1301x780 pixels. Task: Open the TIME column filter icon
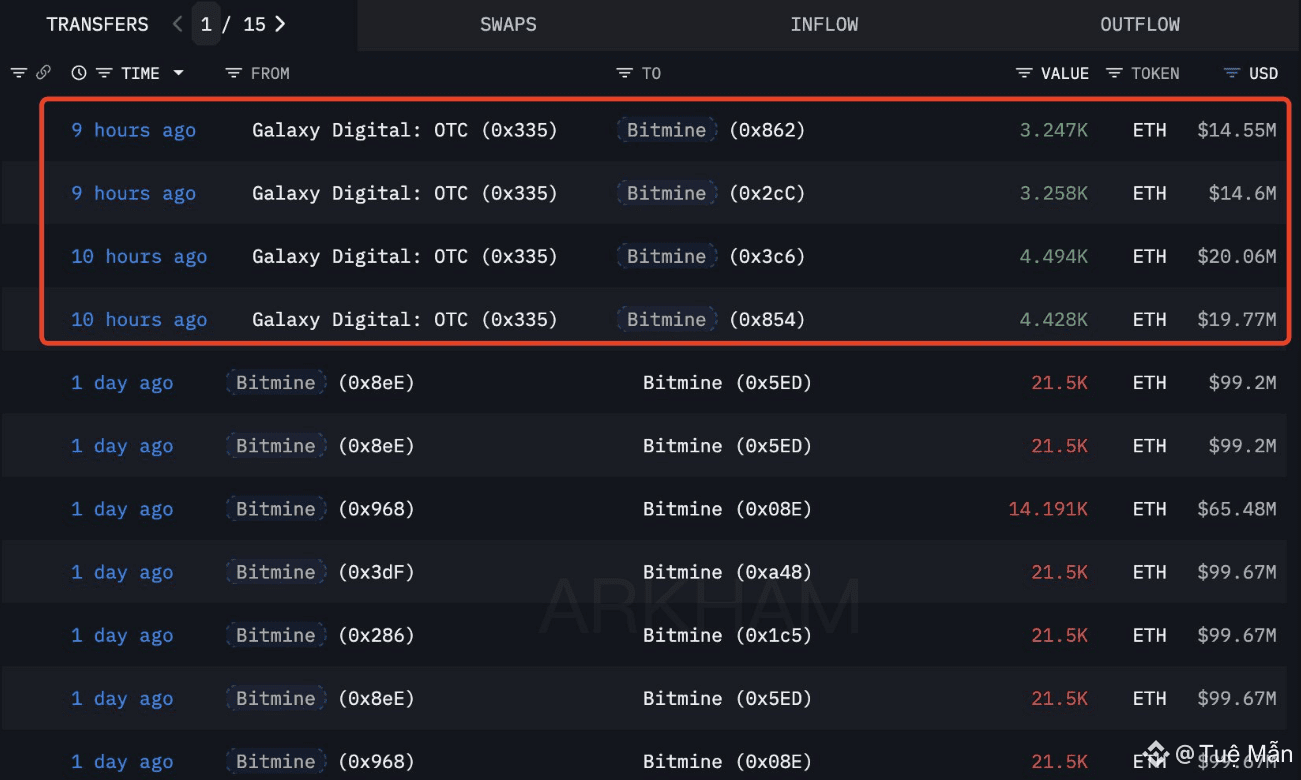(x=104, y=73)
